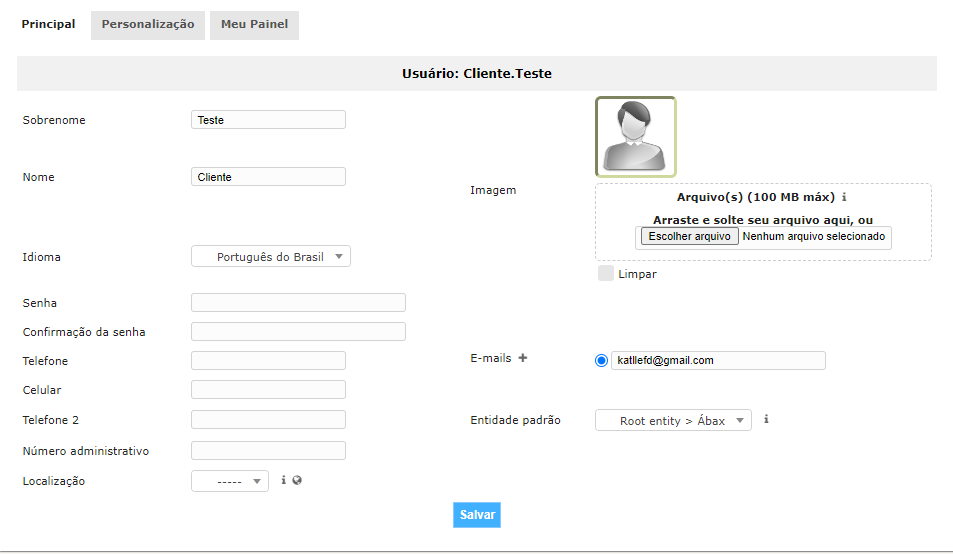The image size is (953, 554).
Task: Select the Principal tab
Action: [x=48, y=25]
